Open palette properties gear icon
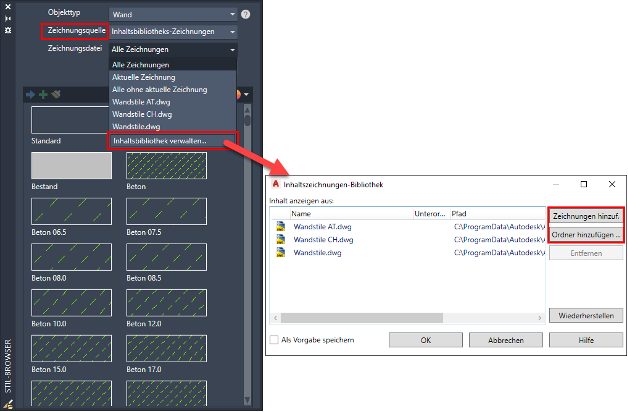 point(8,31)
